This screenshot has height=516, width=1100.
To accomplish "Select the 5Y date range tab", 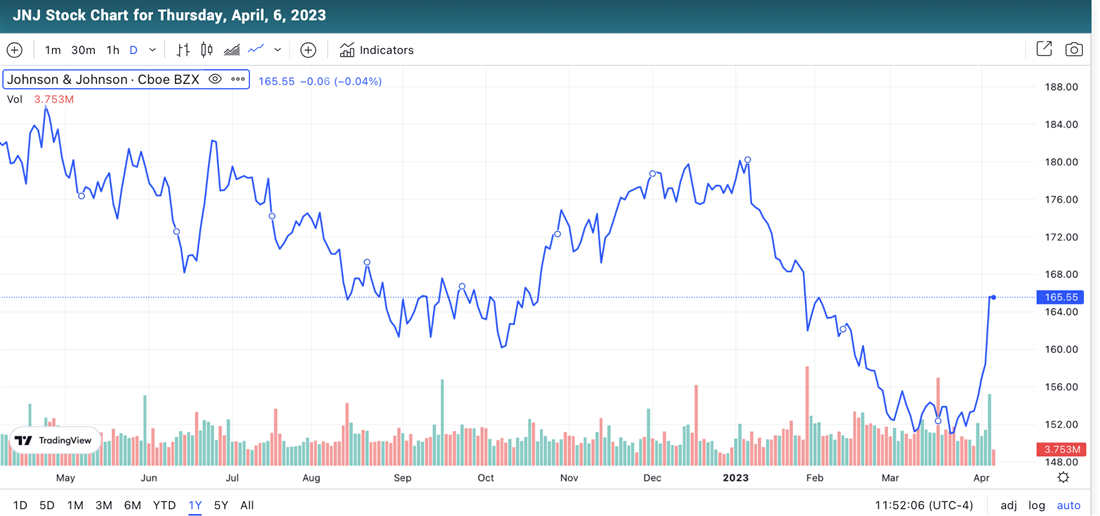I will tap(220, 505).
